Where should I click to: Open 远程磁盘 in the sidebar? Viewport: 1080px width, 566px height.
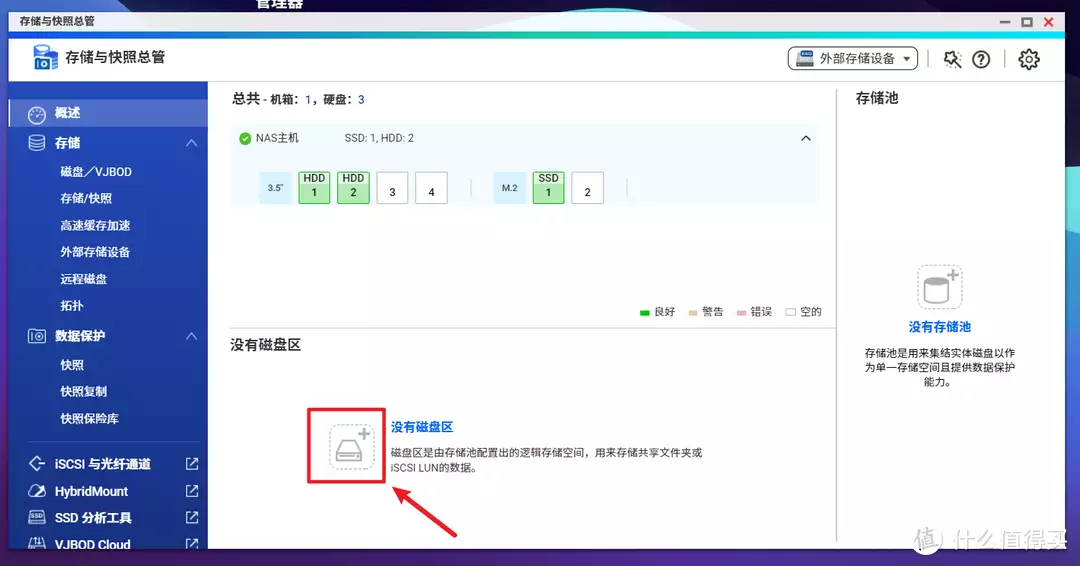coord(83,279)
